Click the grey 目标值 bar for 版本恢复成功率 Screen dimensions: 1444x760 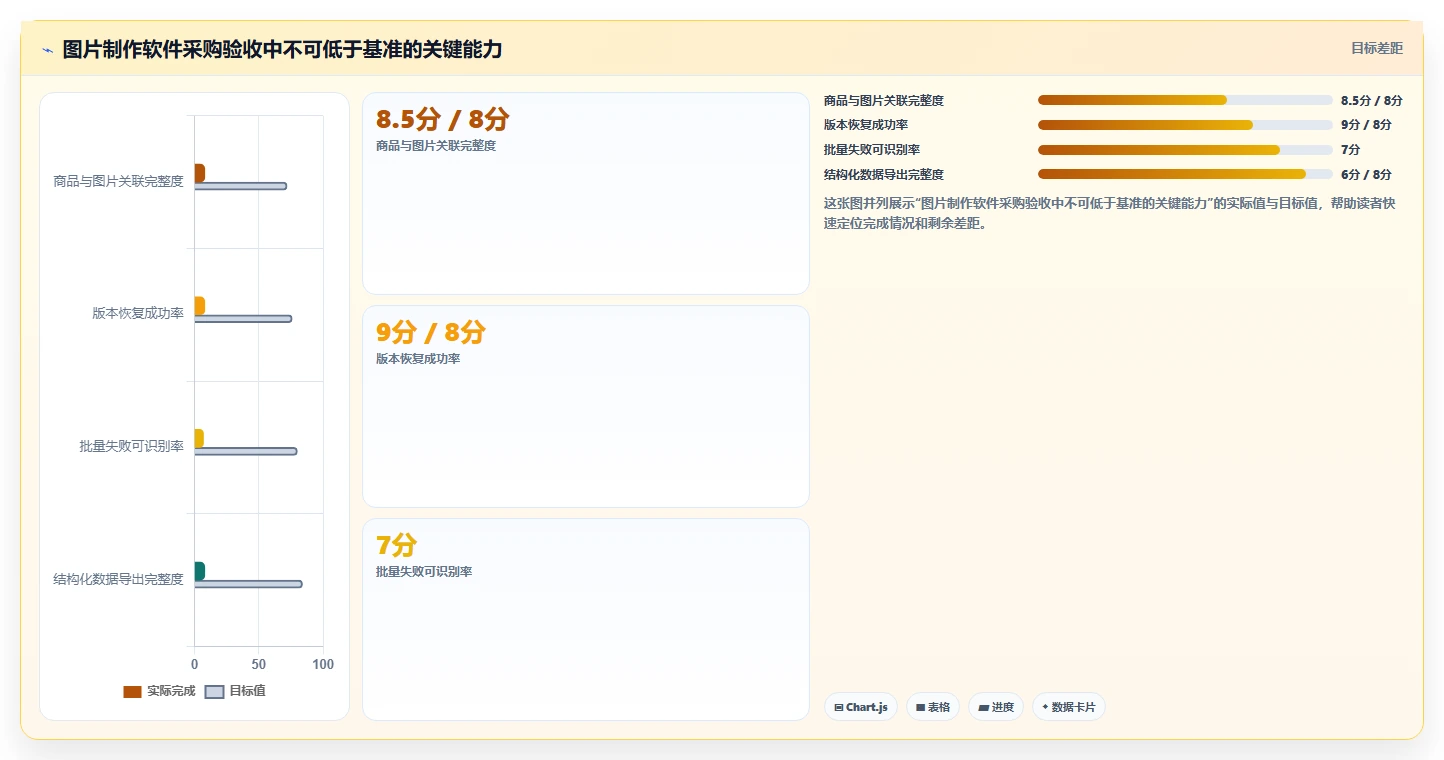(x=243, y=319)
